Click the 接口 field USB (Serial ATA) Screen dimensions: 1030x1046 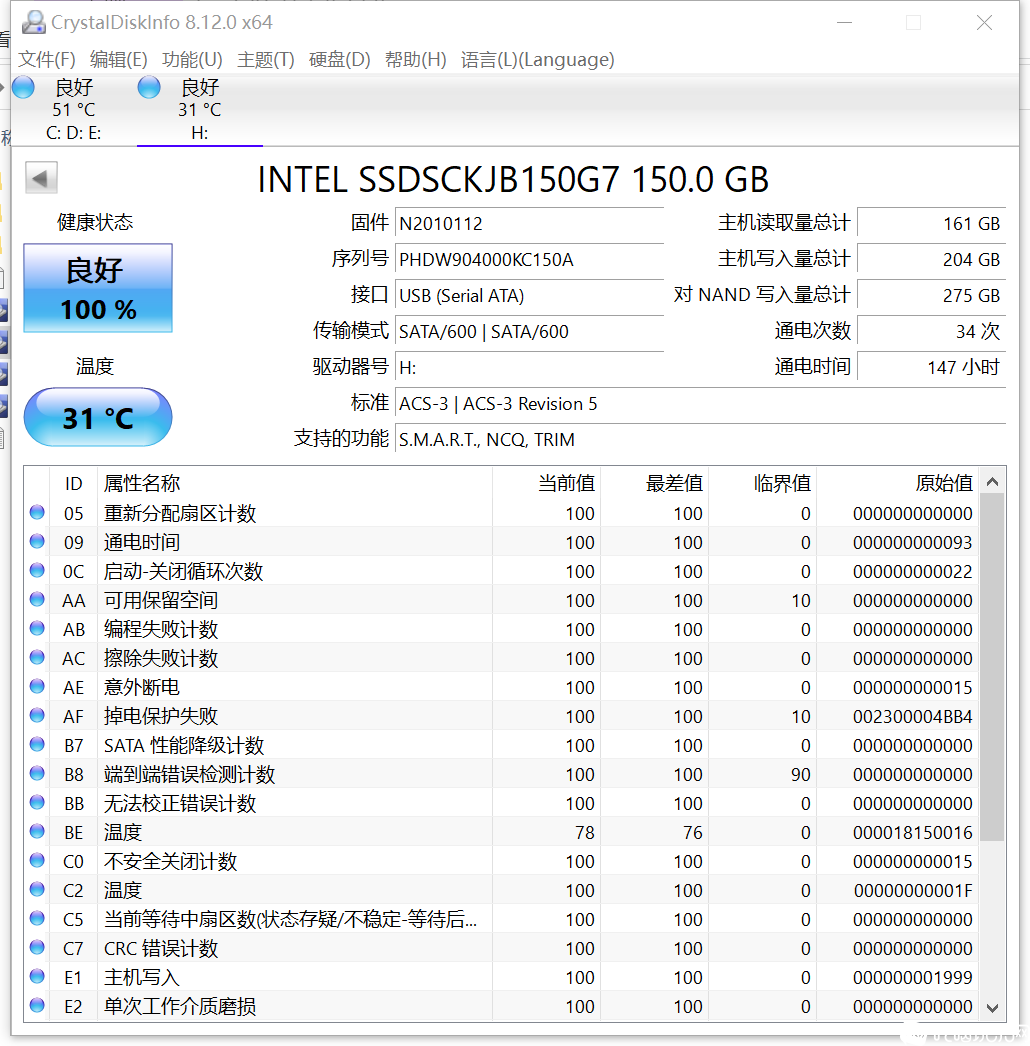(x=530, y=296)
